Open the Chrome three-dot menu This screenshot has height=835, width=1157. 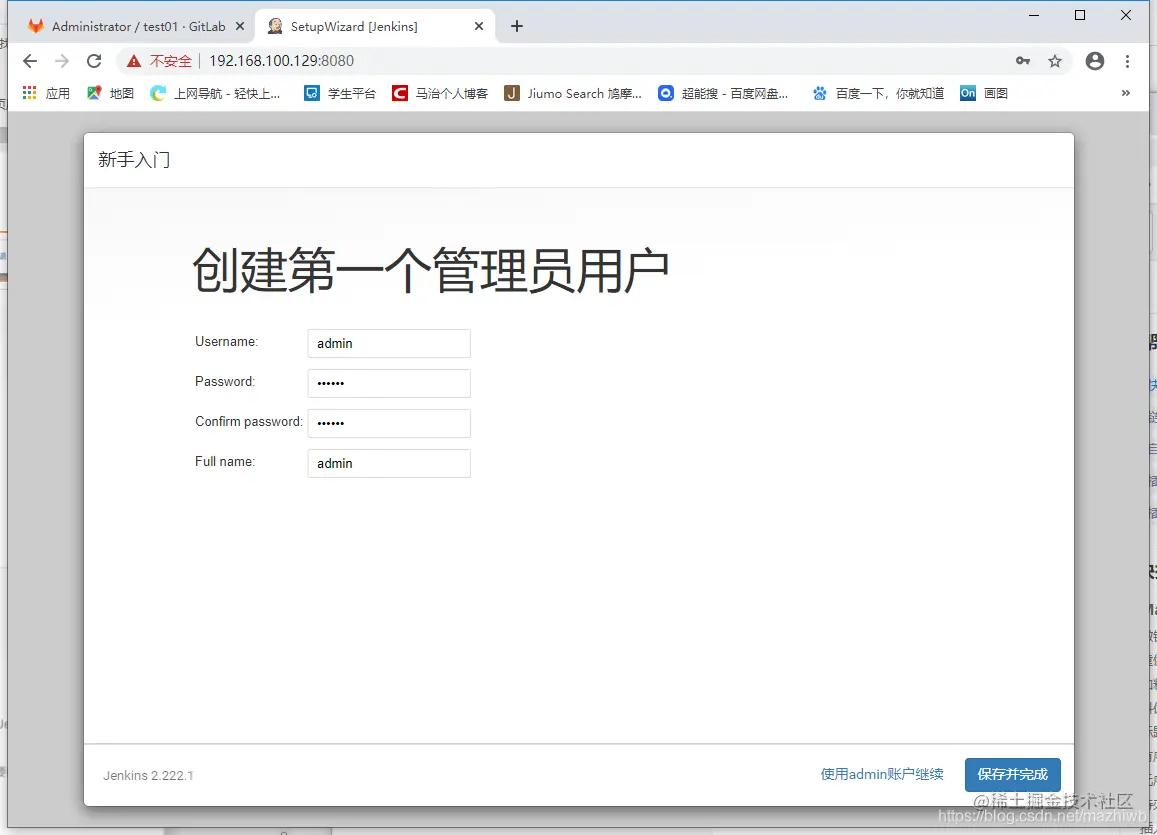pos(1128,61)
